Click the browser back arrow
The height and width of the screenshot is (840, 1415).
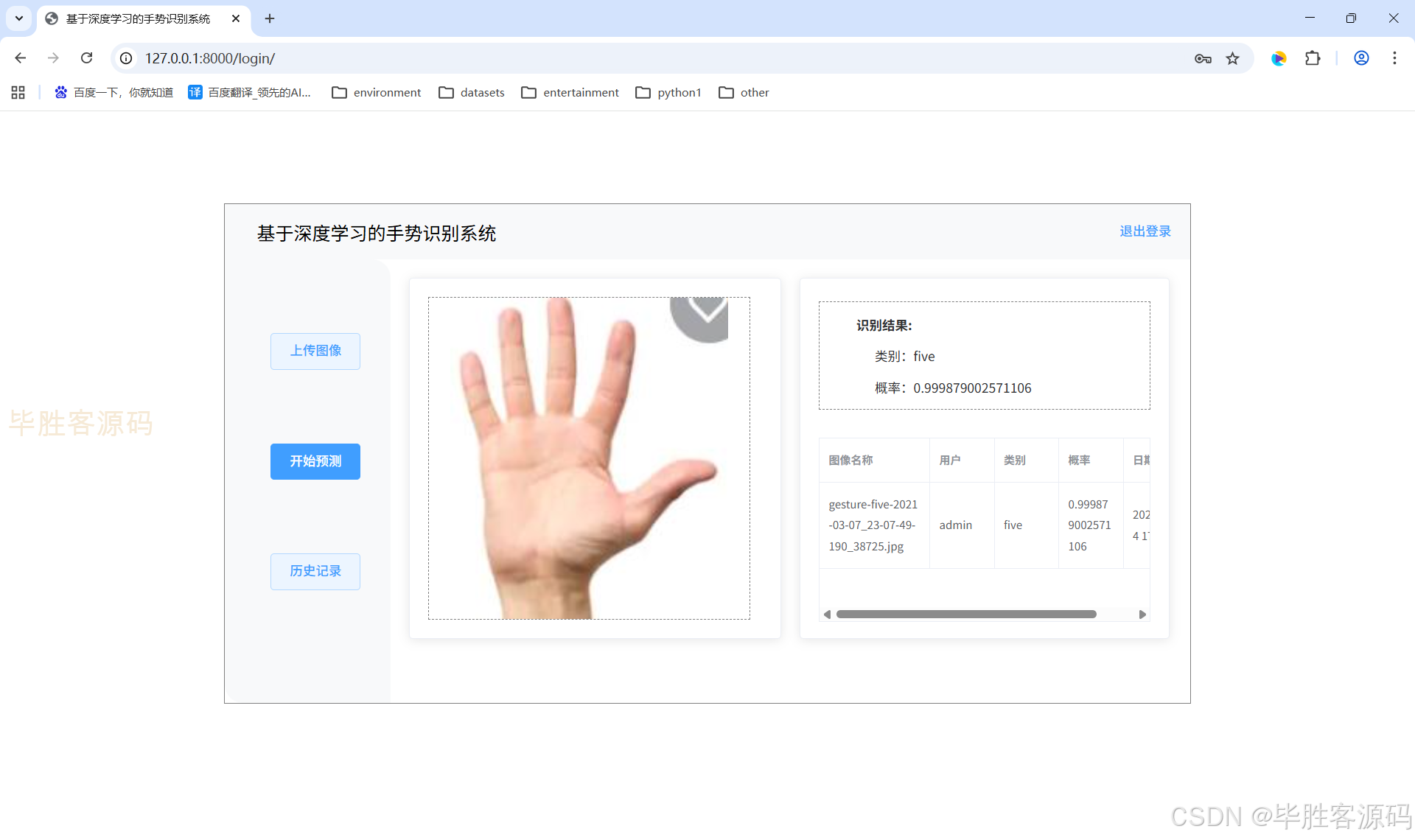(x=21, y=58)
